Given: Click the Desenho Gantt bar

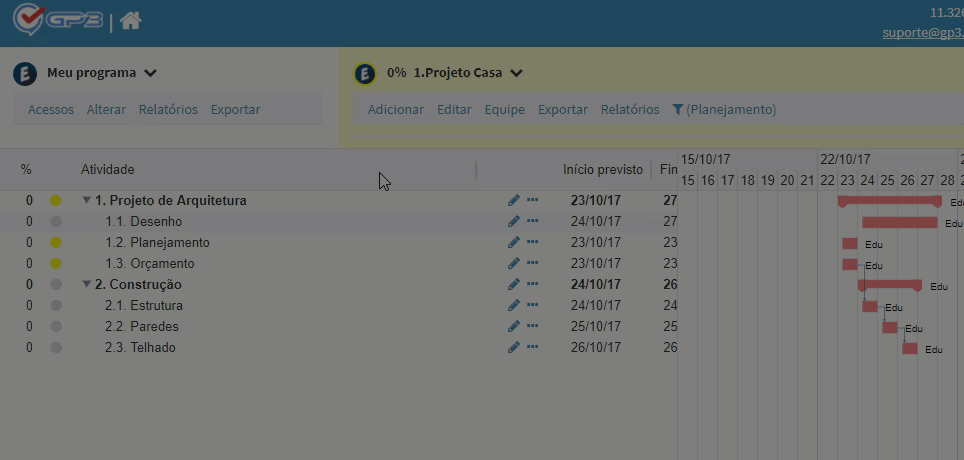Looking at the screenshot, I should pos(900,223).
